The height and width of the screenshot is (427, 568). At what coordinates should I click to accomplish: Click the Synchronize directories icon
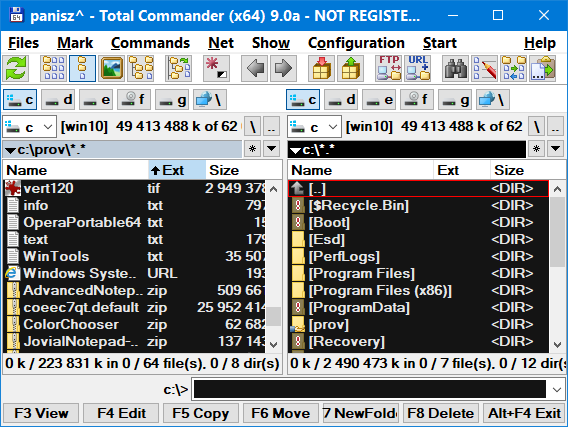(514, 68)
